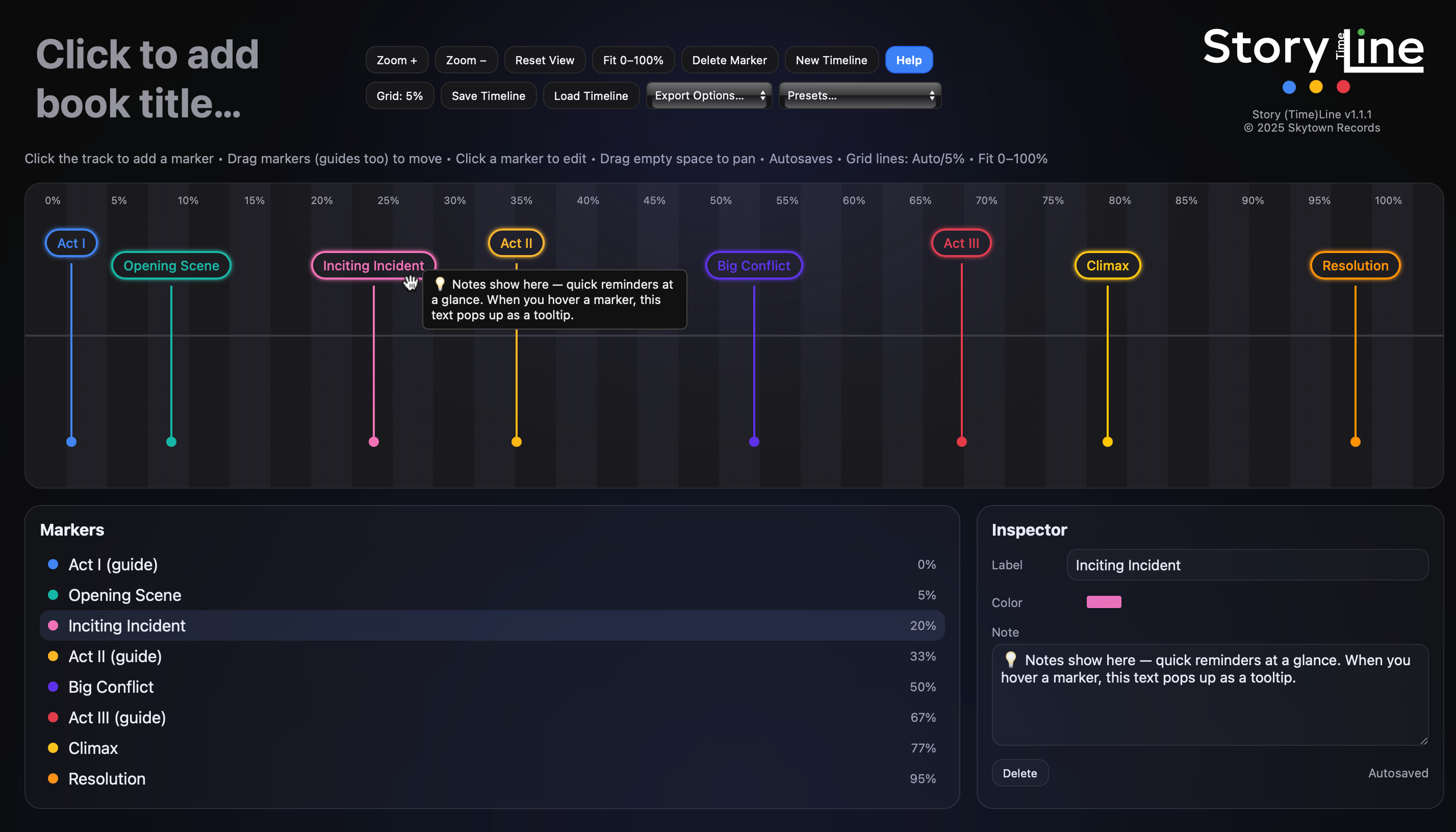1456x832 pixels.
Task: Select the Resolution marker on the timeline
Action: pos(1355,265)
